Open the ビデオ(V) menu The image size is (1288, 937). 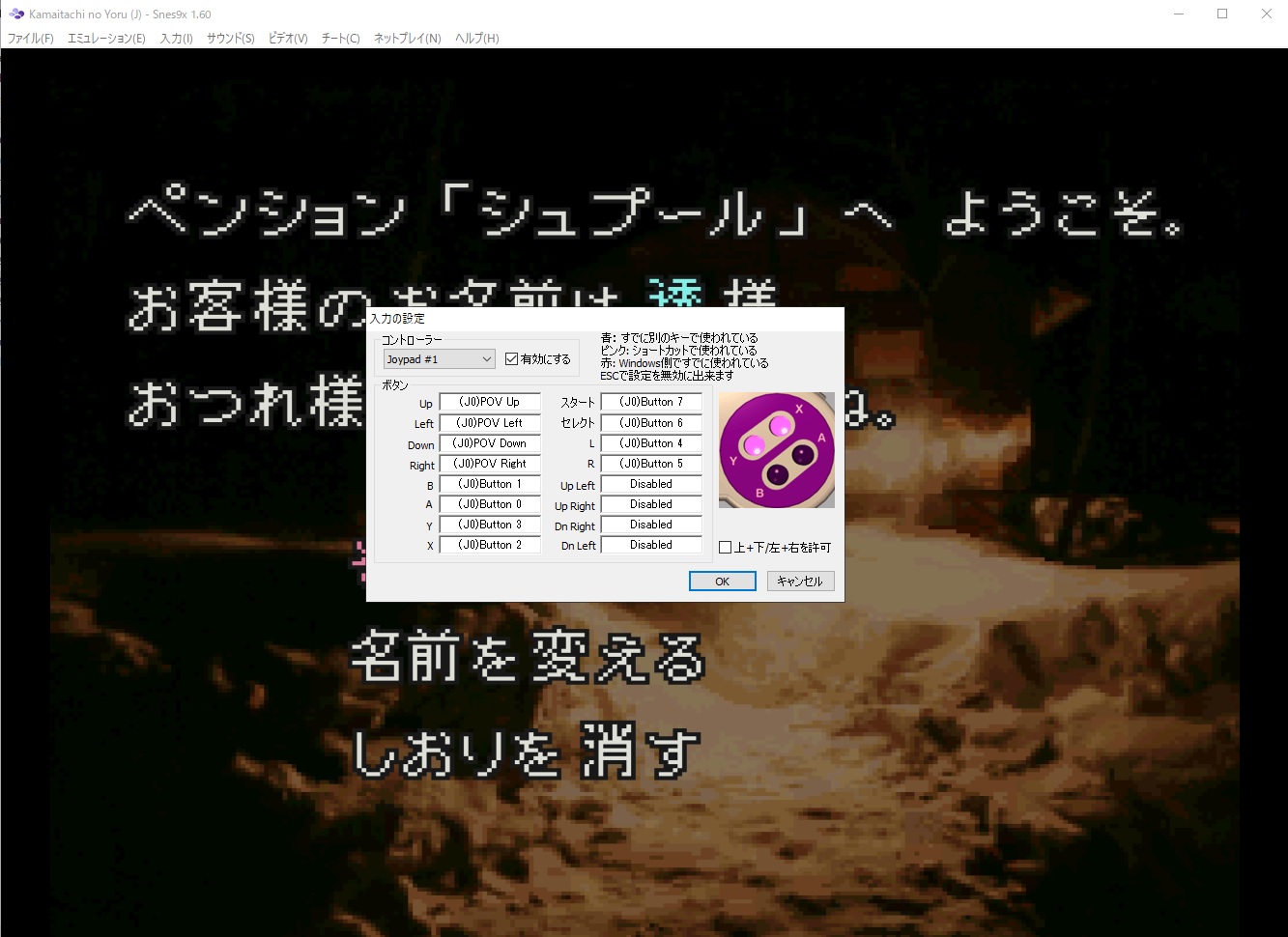click(288, 39)
